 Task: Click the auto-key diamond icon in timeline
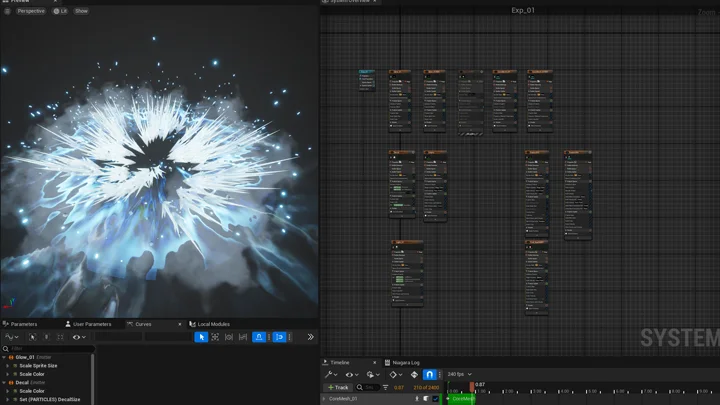click(414, 375)
